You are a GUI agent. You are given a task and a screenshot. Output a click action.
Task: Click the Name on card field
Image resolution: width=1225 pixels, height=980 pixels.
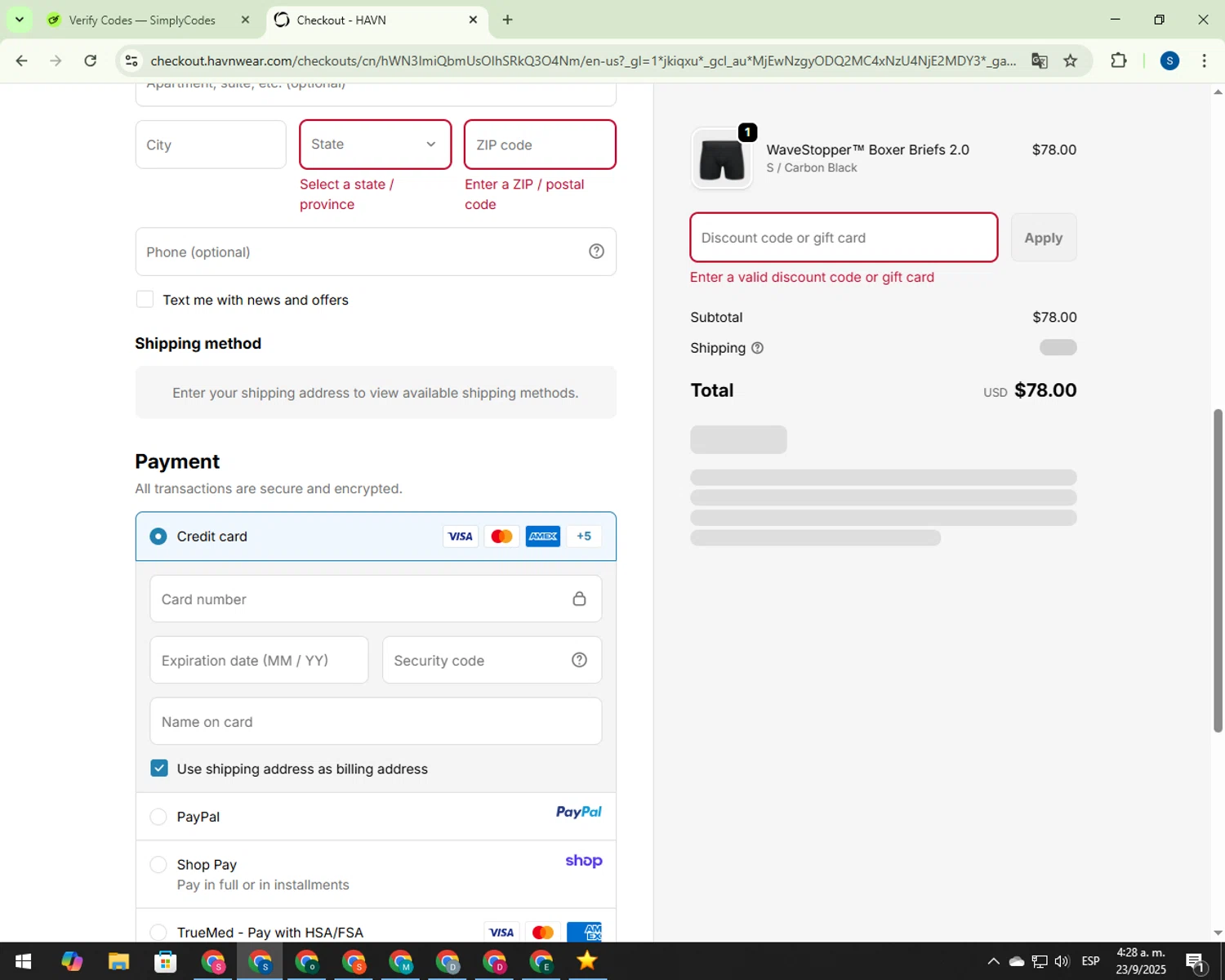(376, 721)
